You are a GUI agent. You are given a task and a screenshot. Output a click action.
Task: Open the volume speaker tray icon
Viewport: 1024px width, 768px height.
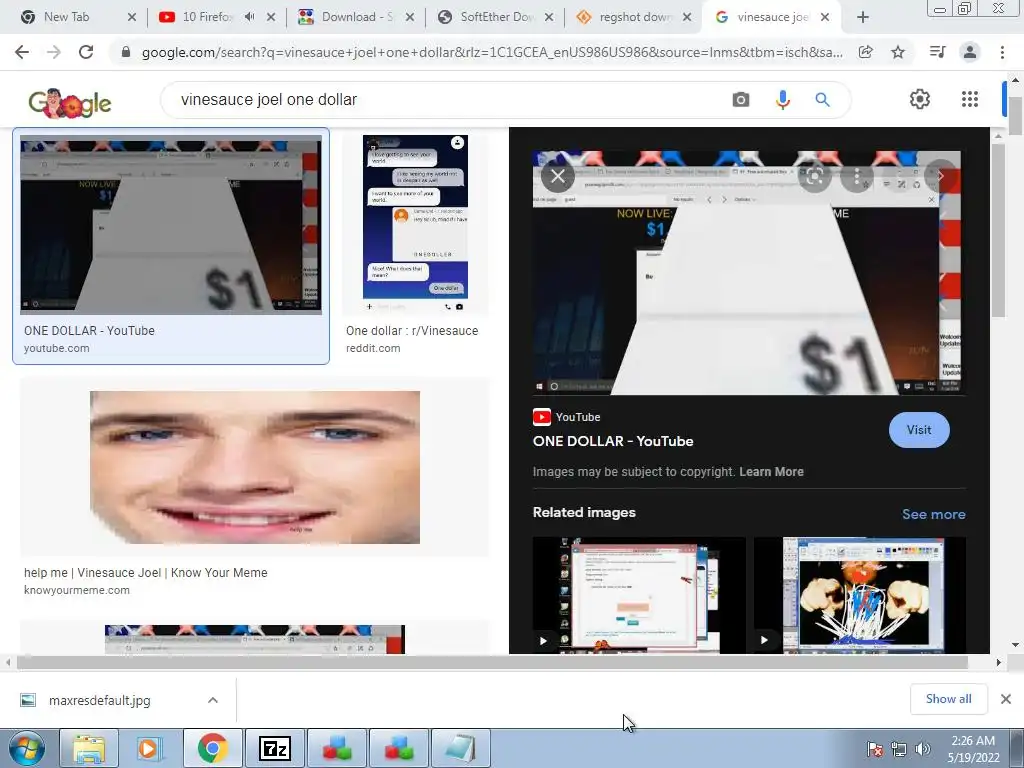(923, 749)
